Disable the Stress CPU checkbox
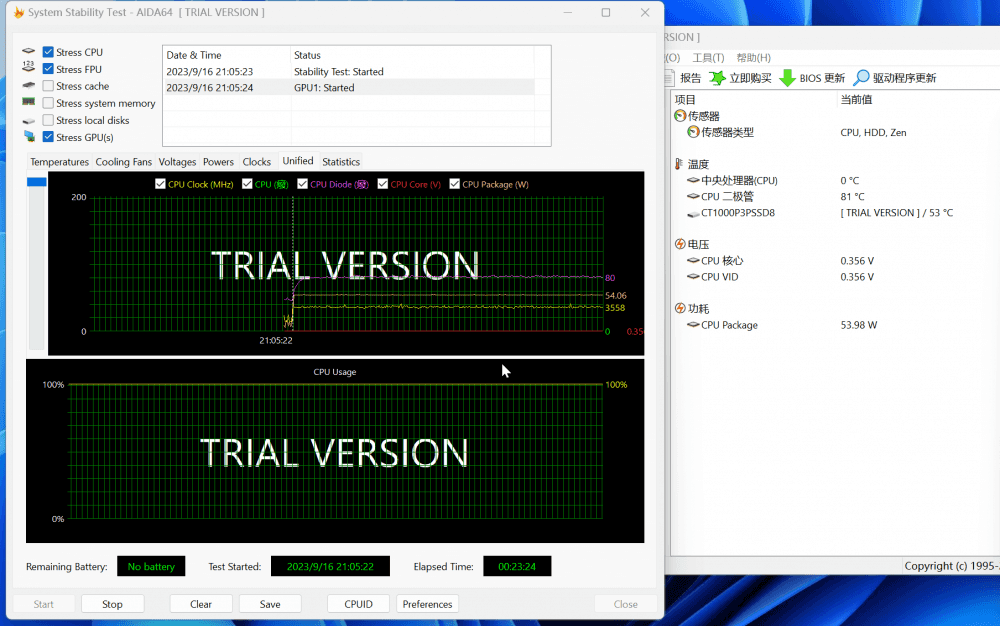Viewport: 1000px width, 626px height. pos(48,53)
